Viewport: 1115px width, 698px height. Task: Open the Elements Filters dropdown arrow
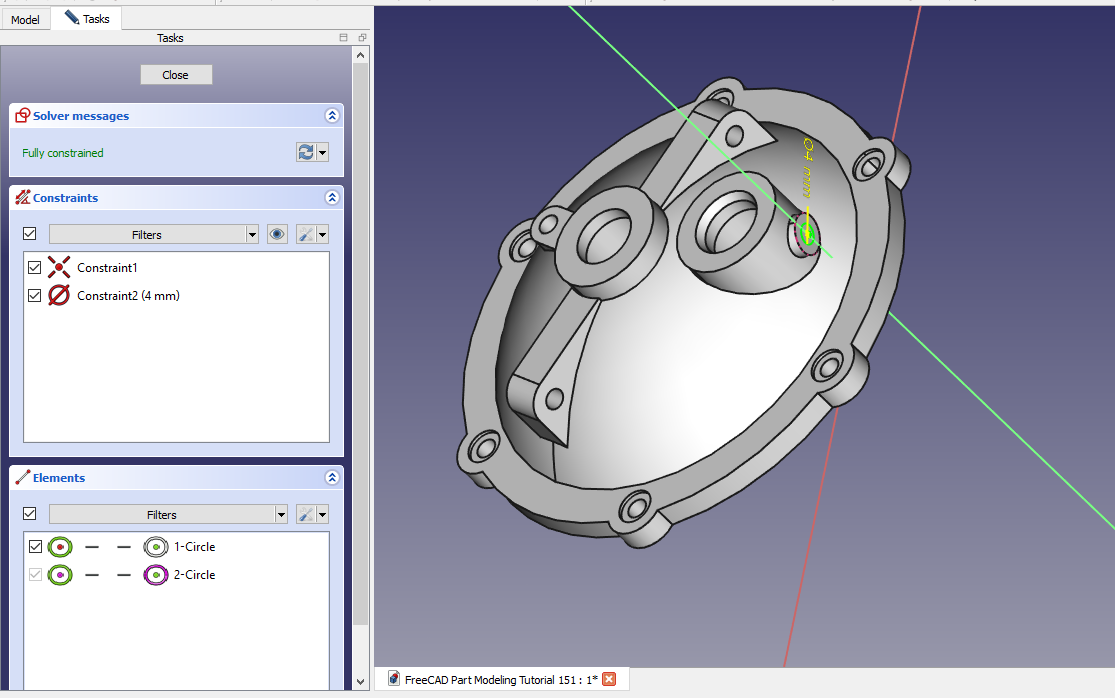tap(281, 515)
